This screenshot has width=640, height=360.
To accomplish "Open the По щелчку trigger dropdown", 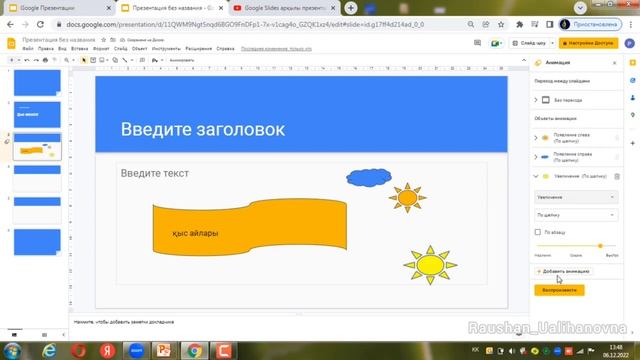I will click(x=576, y=215).
